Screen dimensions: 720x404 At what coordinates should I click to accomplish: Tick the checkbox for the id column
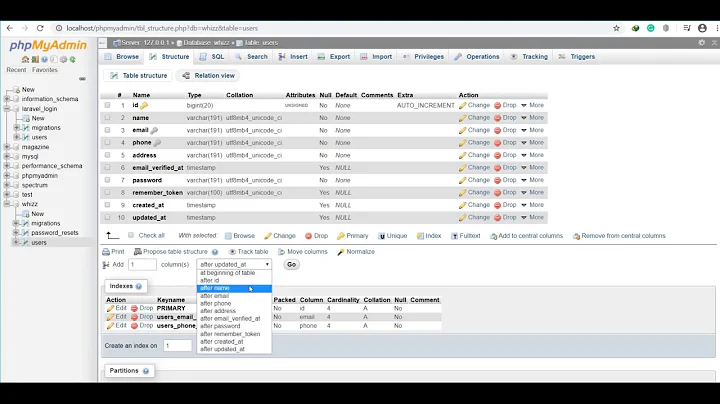click(x=107, y=105)
